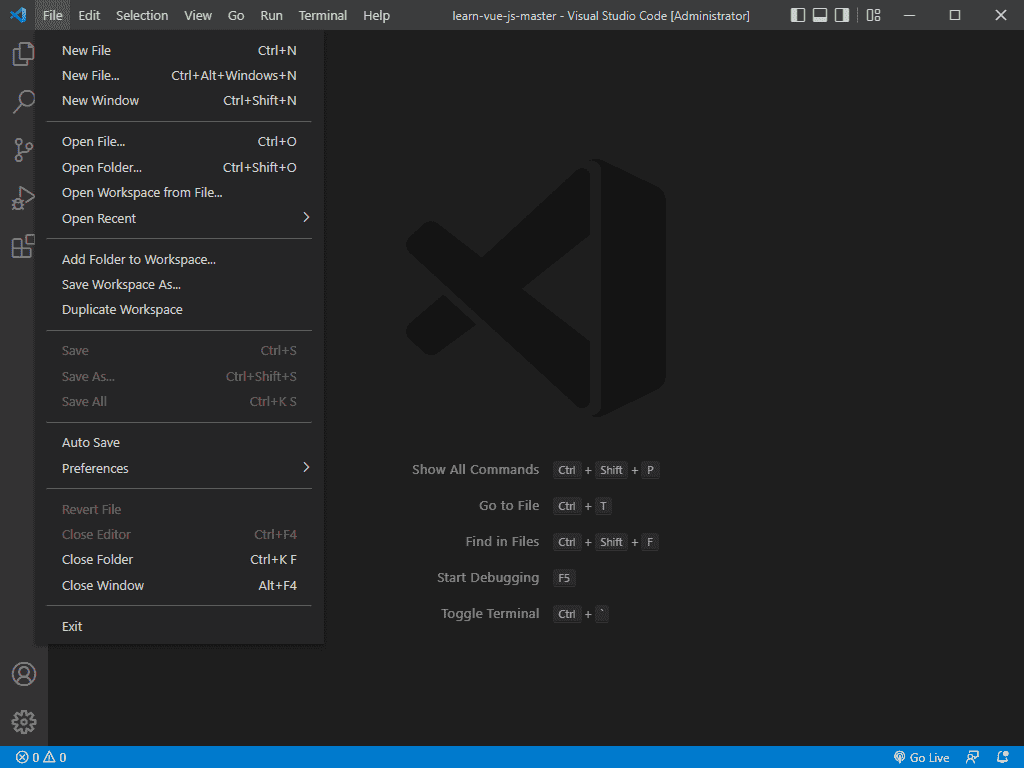Image resolution: width=1024 pixels, height=768 pixels.
Task: Open the Manage gear icon
Action: (24, 722)
